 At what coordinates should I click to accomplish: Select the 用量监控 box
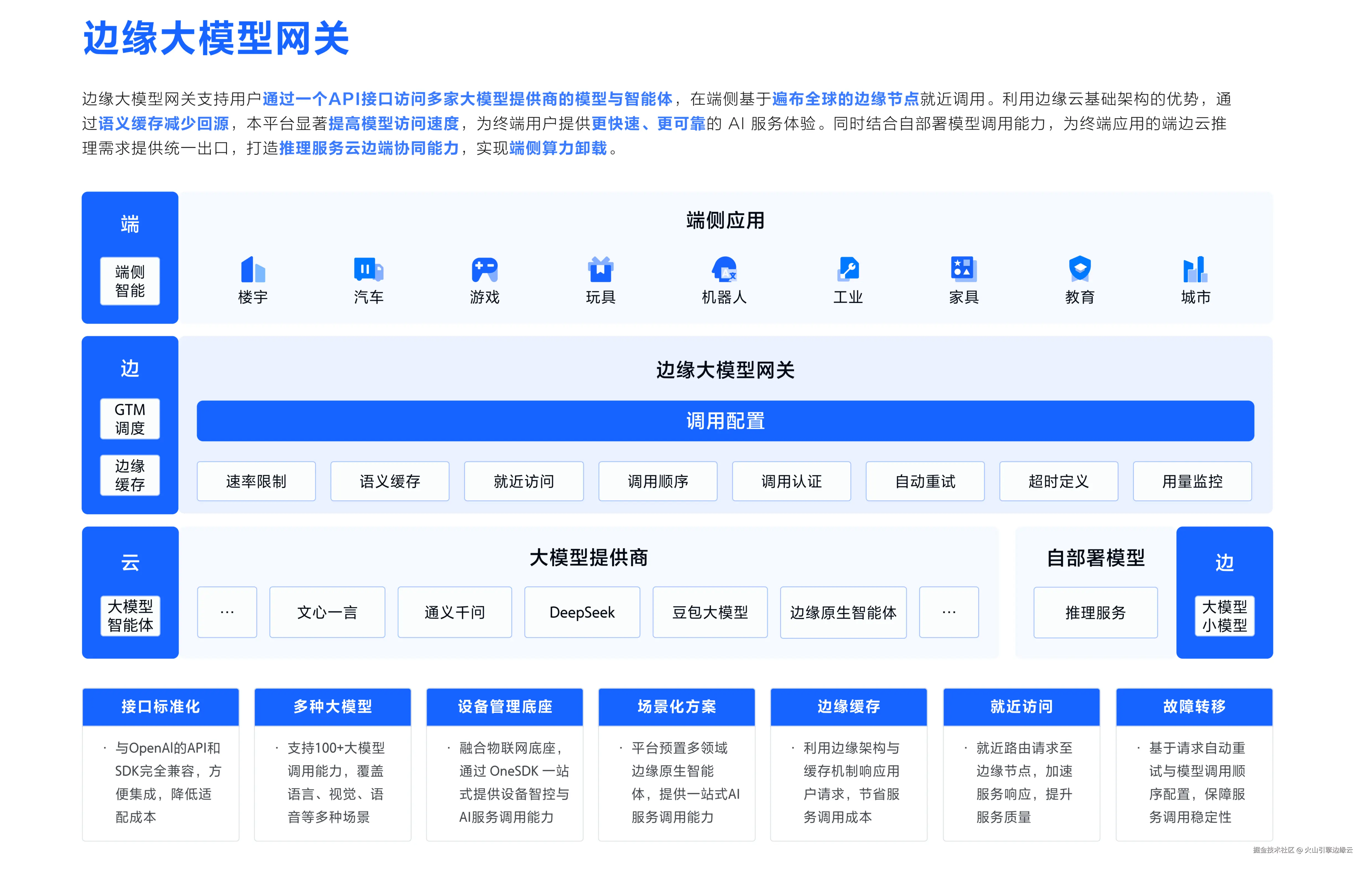click(1192, 481)
